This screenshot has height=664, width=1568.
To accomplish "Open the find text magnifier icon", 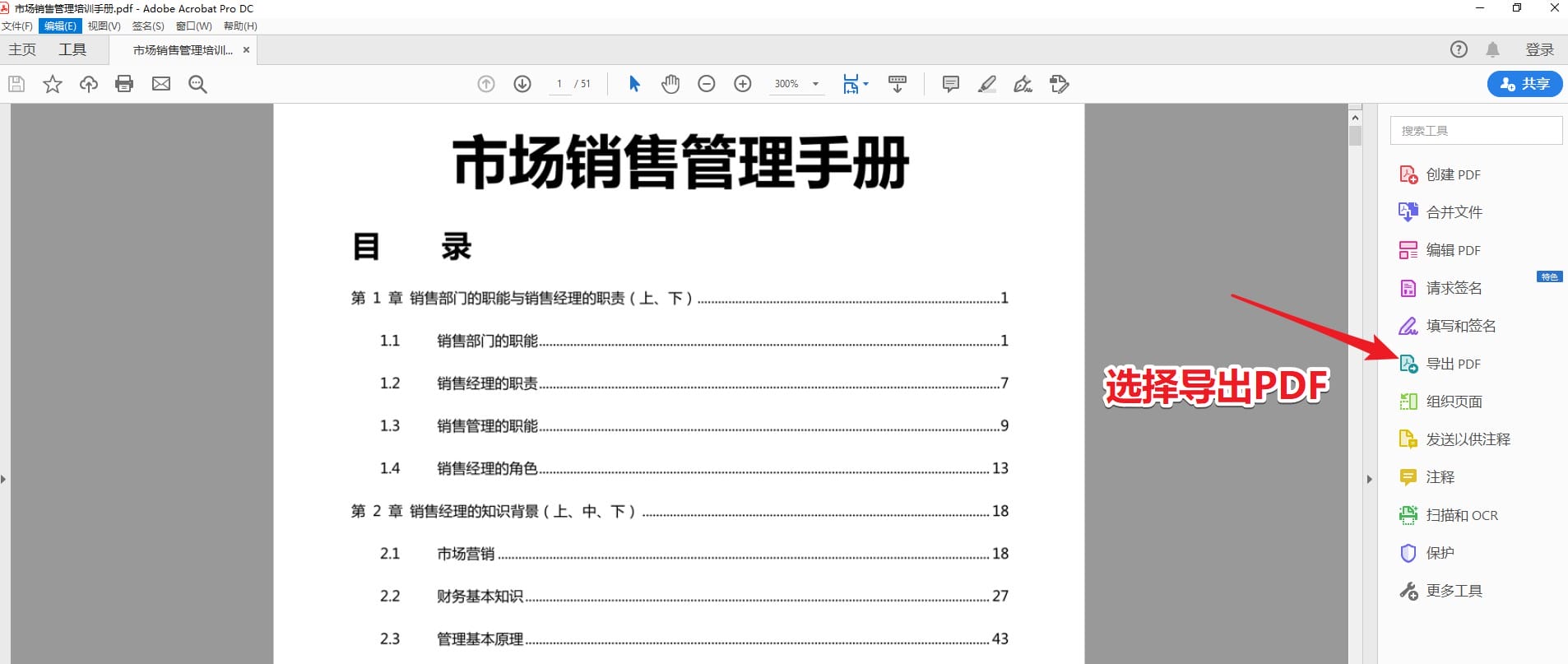I will coord(197,84).
